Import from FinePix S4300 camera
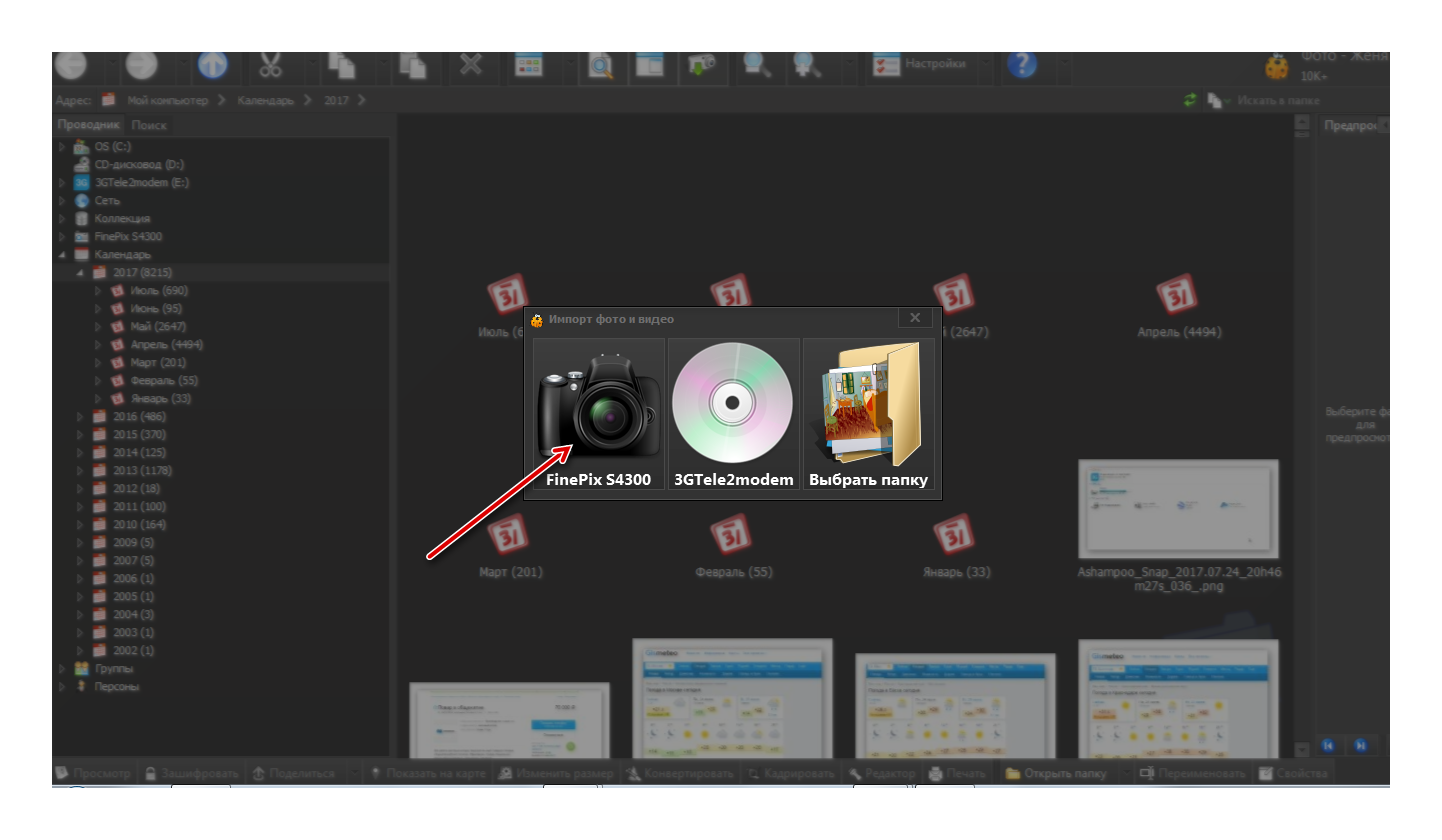 point(599,416)
